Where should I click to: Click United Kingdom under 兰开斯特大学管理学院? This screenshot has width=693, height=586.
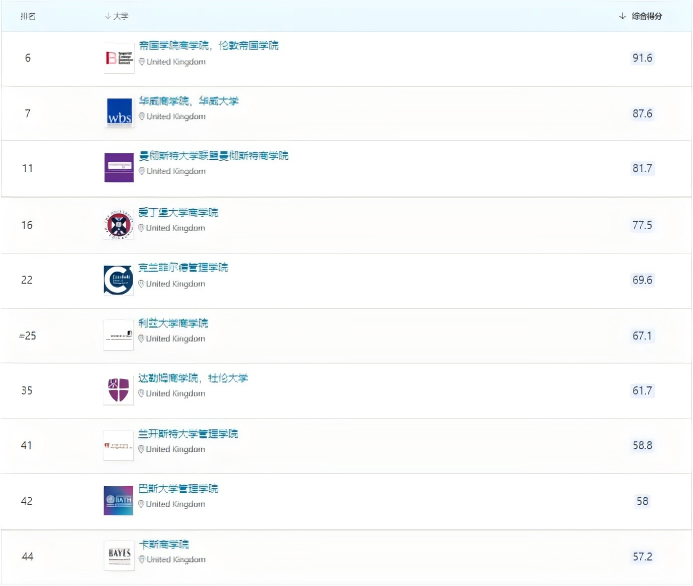click(175, 449)
